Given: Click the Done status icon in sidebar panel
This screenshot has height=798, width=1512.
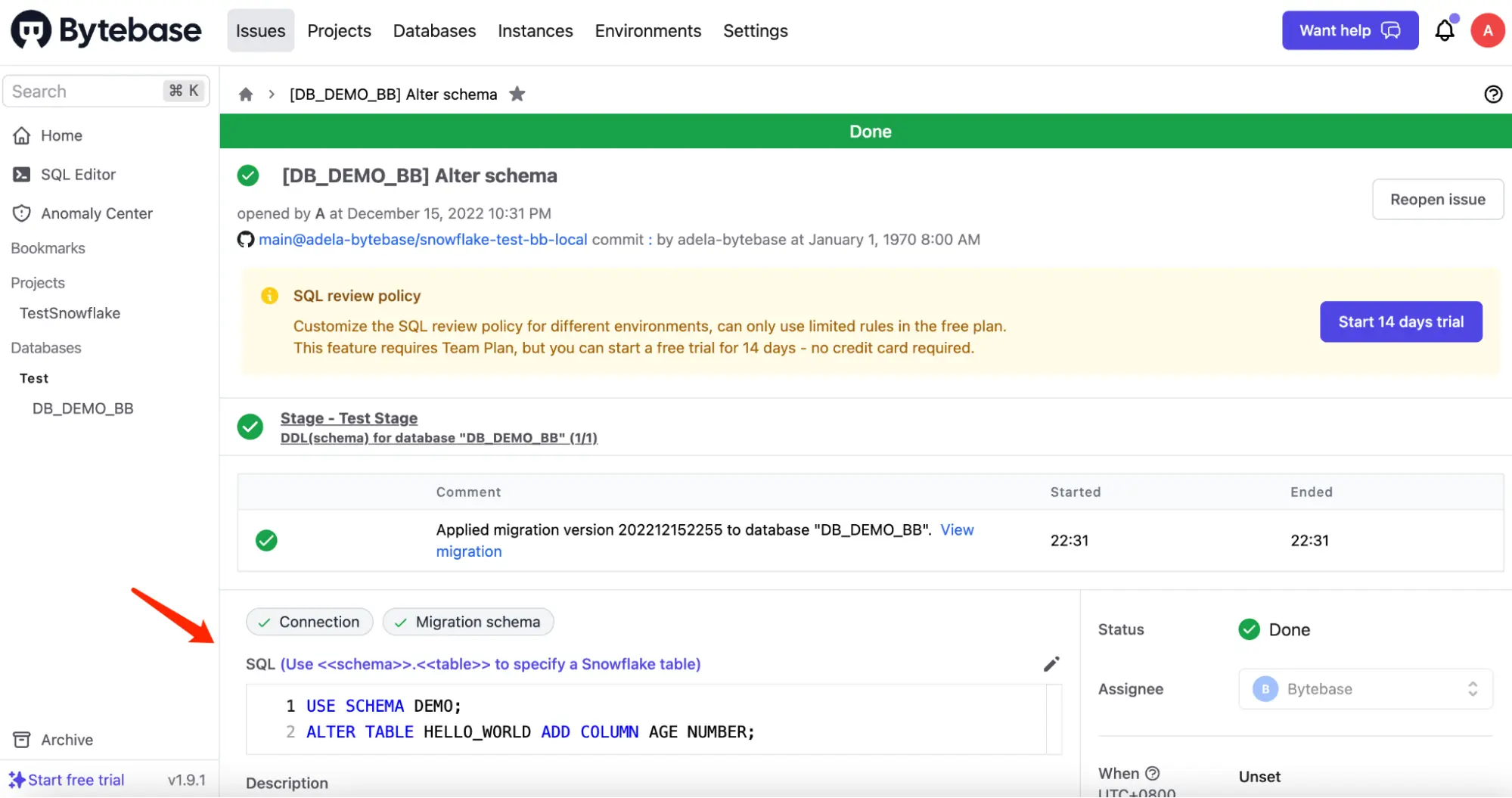Looking at the screenshot, I should tap(1250, 629).
